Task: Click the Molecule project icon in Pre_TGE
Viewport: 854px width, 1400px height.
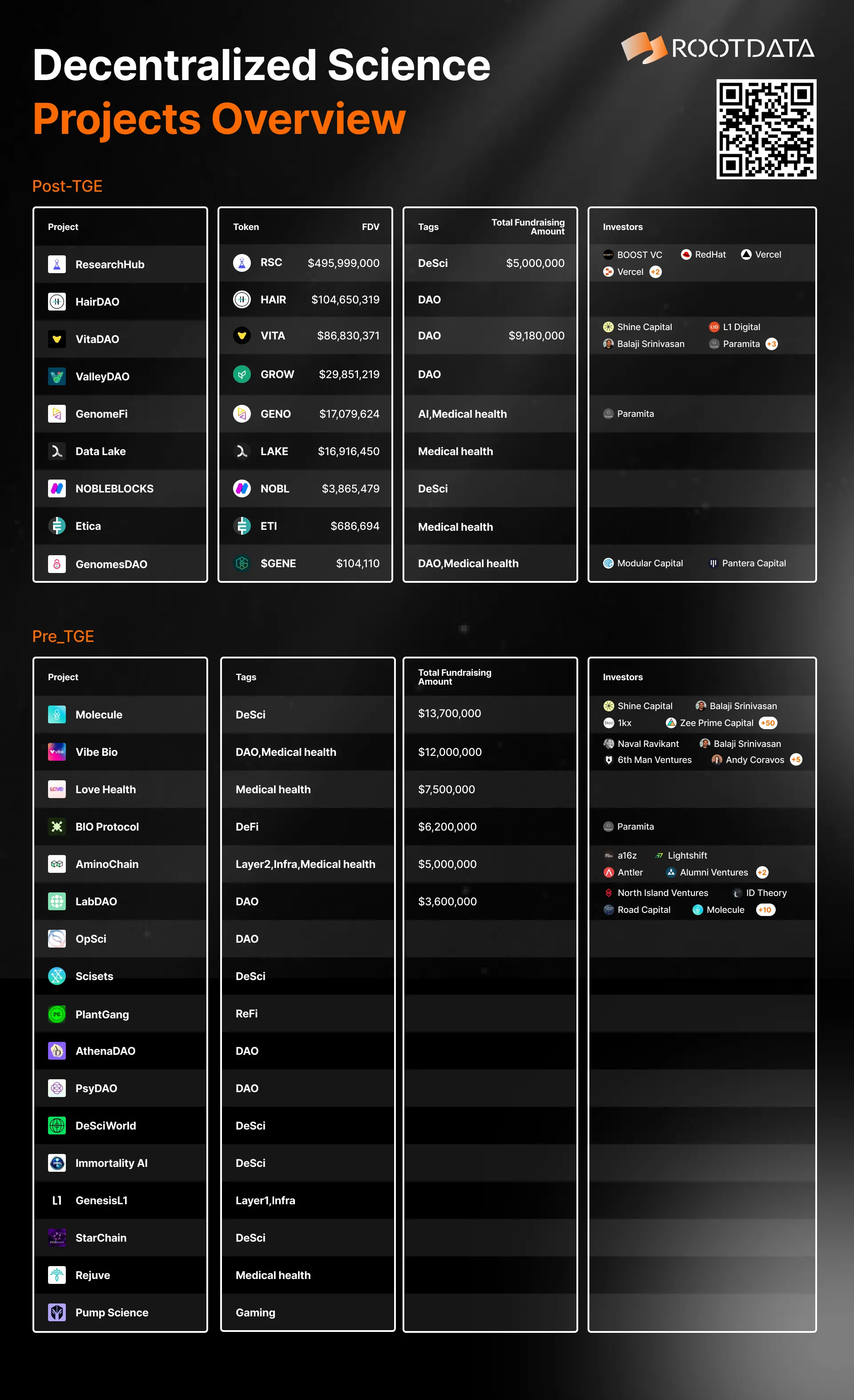Action: pos(57,715)
